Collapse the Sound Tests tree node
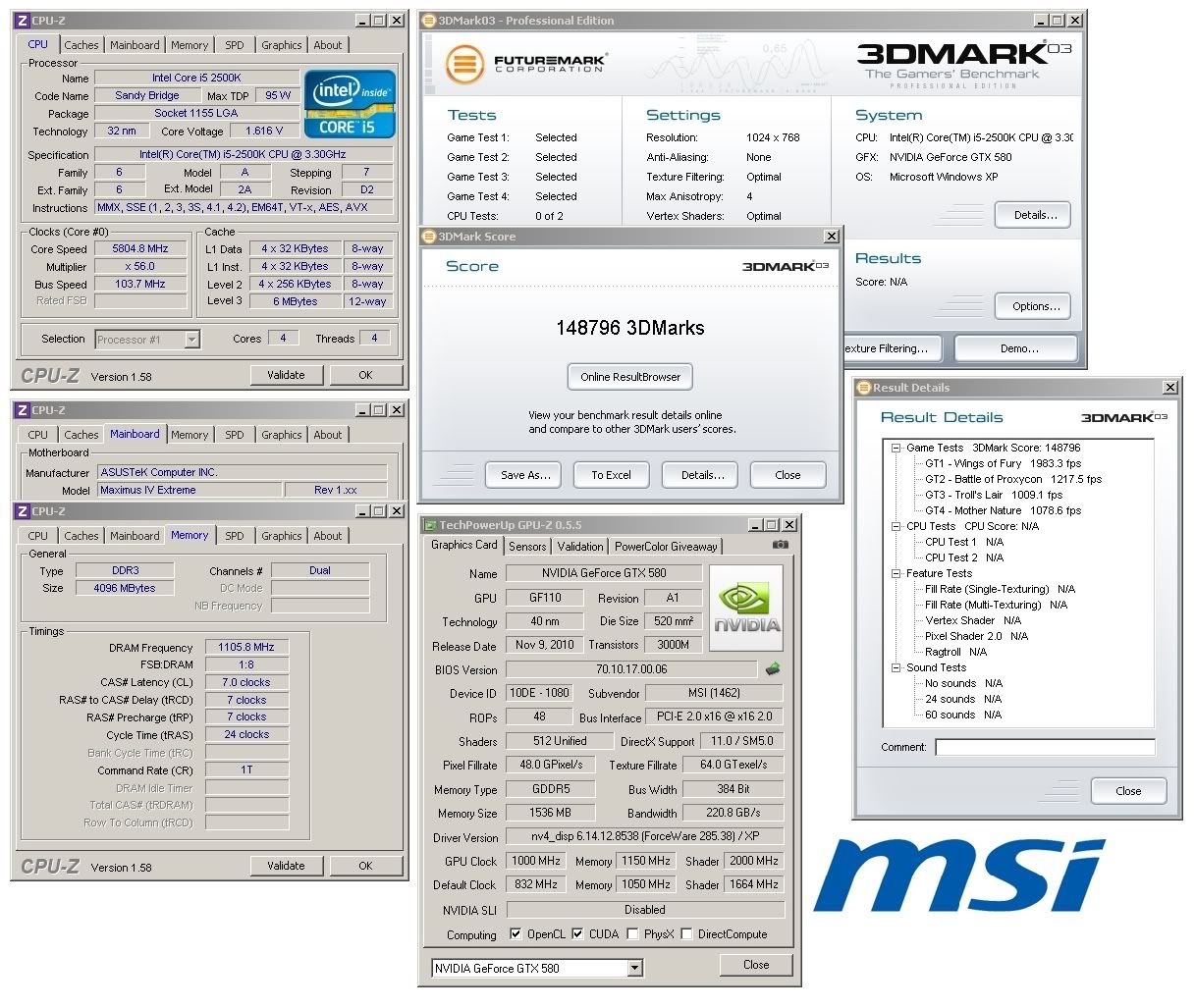The image size is (1195, 1008). (x=896, y=667)
